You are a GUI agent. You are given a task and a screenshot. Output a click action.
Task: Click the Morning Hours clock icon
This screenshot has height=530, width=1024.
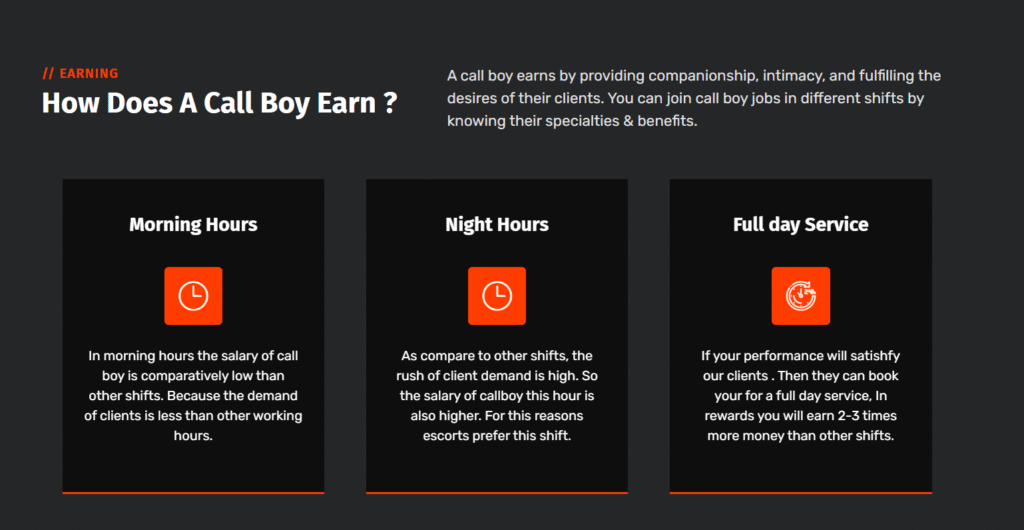(x=193, y=296)
